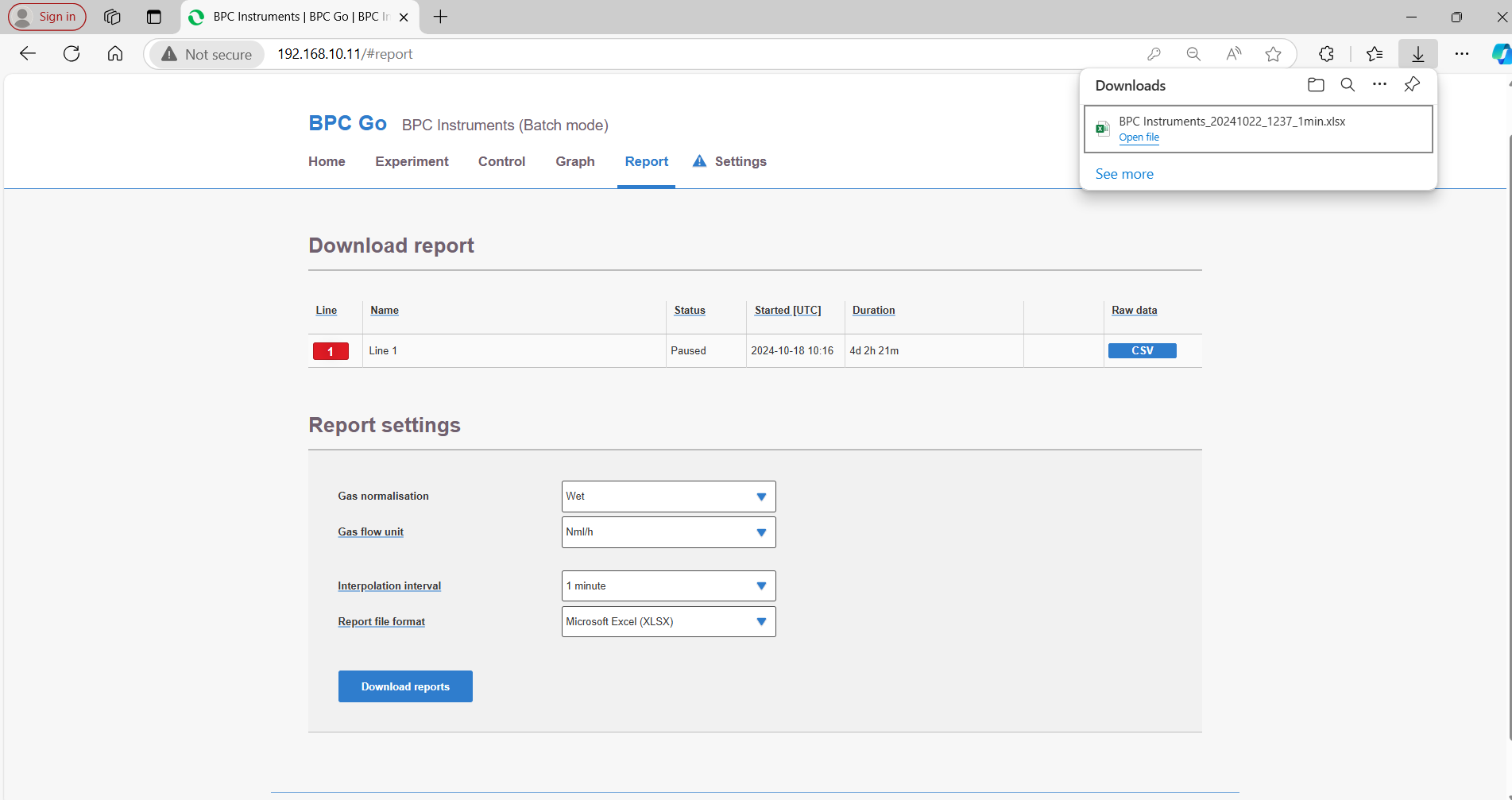Click the 2024-10-18 10:16 start time

792,350
